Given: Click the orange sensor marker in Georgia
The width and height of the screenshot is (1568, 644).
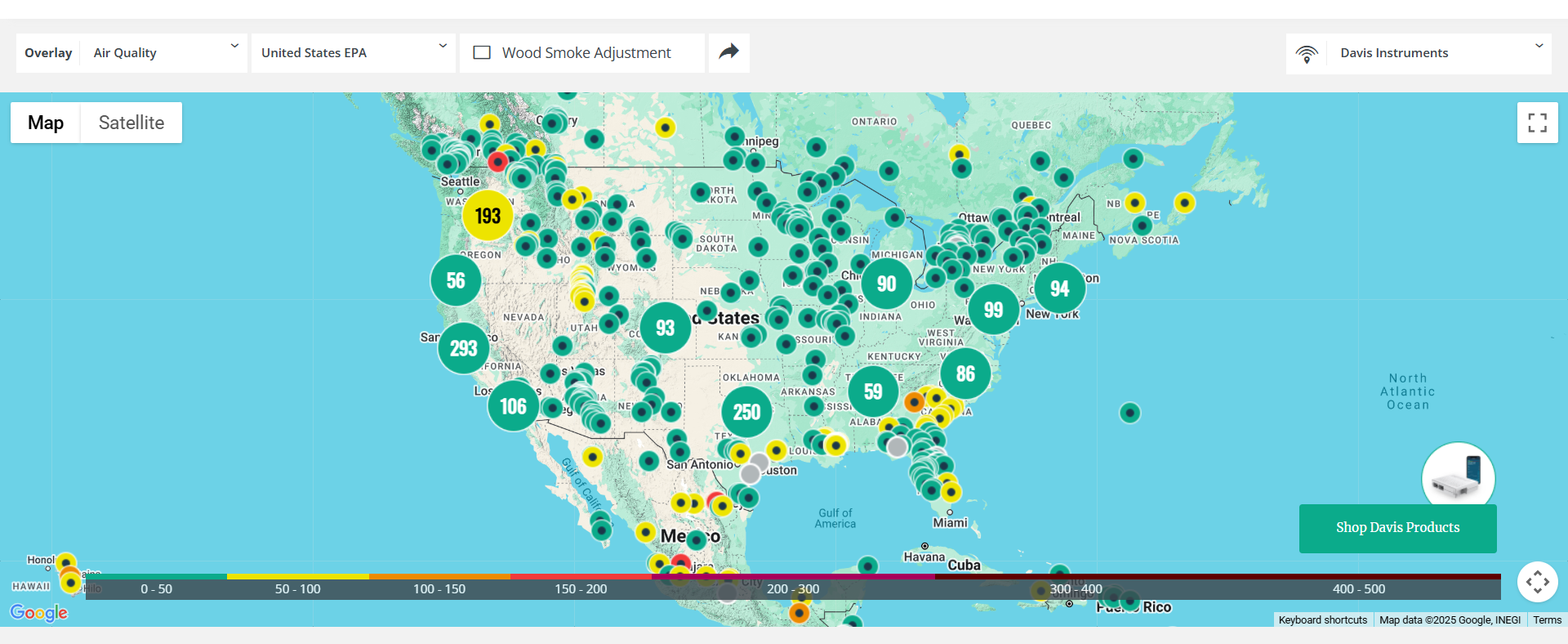Looking at the screenshot, I should click(x=914, y=402).
